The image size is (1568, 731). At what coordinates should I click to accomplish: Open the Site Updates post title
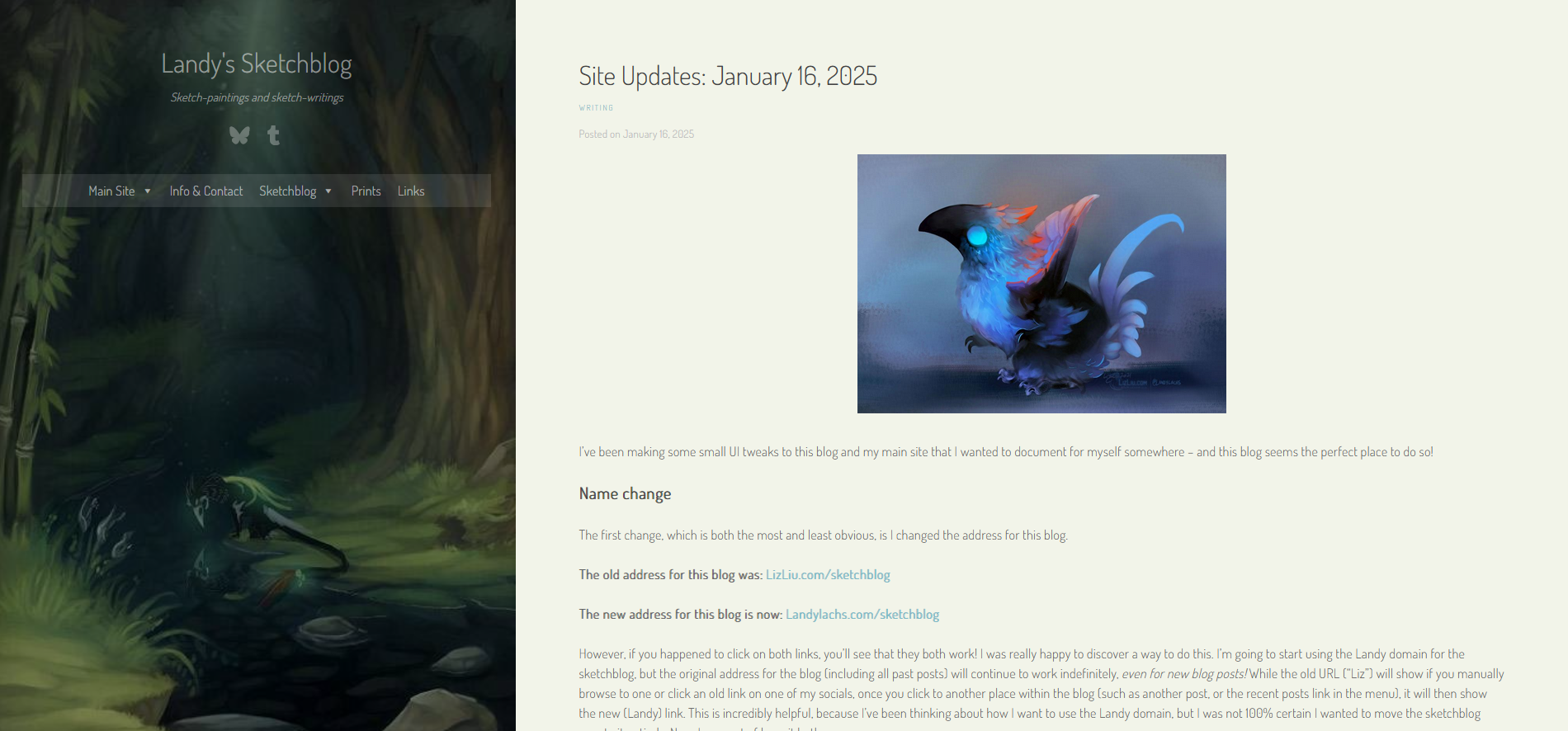[x=728, y=76]
